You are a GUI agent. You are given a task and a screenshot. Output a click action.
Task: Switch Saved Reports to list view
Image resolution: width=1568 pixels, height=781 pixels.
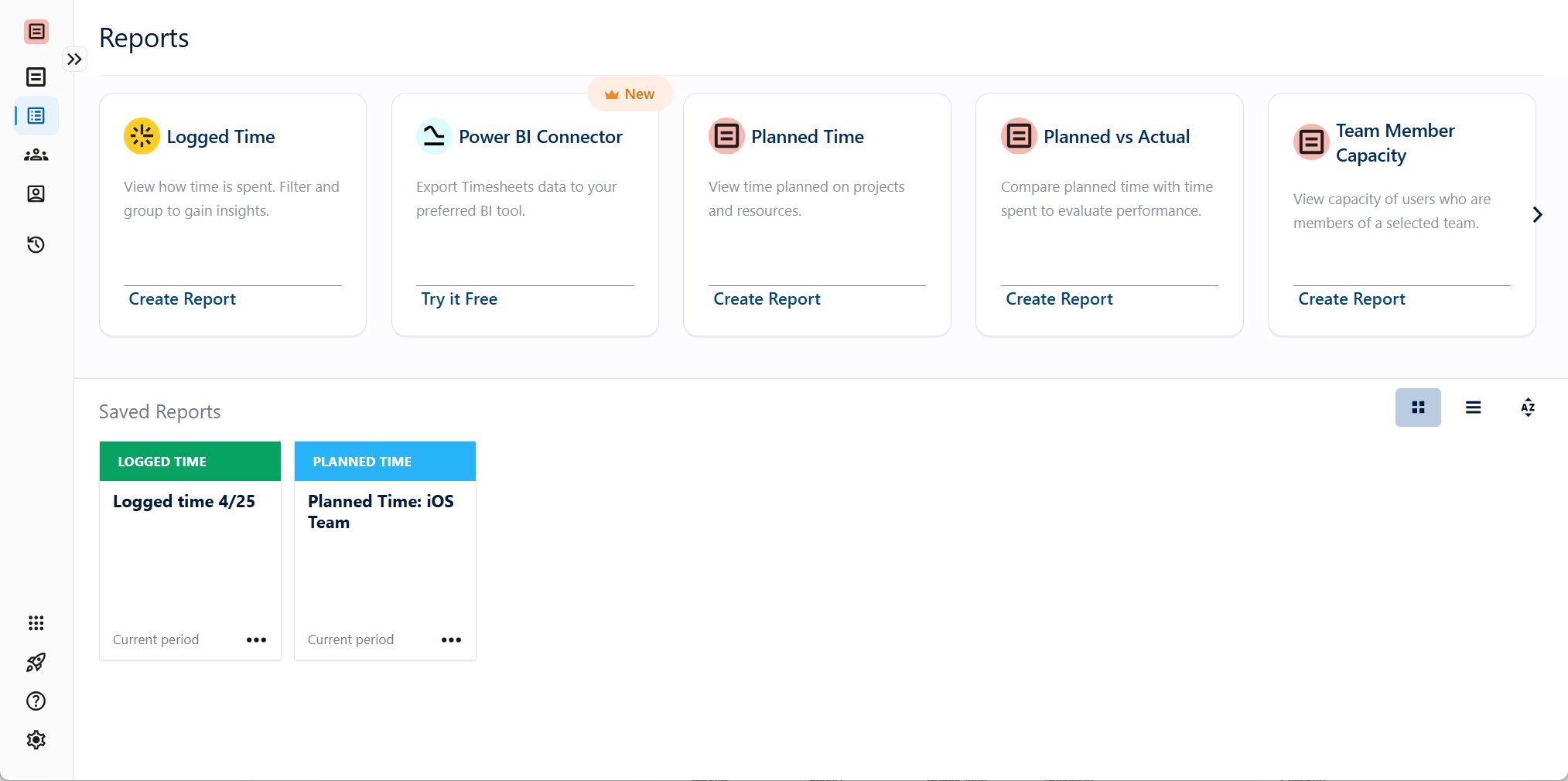pyautogui.click(x=1473, y=408)
